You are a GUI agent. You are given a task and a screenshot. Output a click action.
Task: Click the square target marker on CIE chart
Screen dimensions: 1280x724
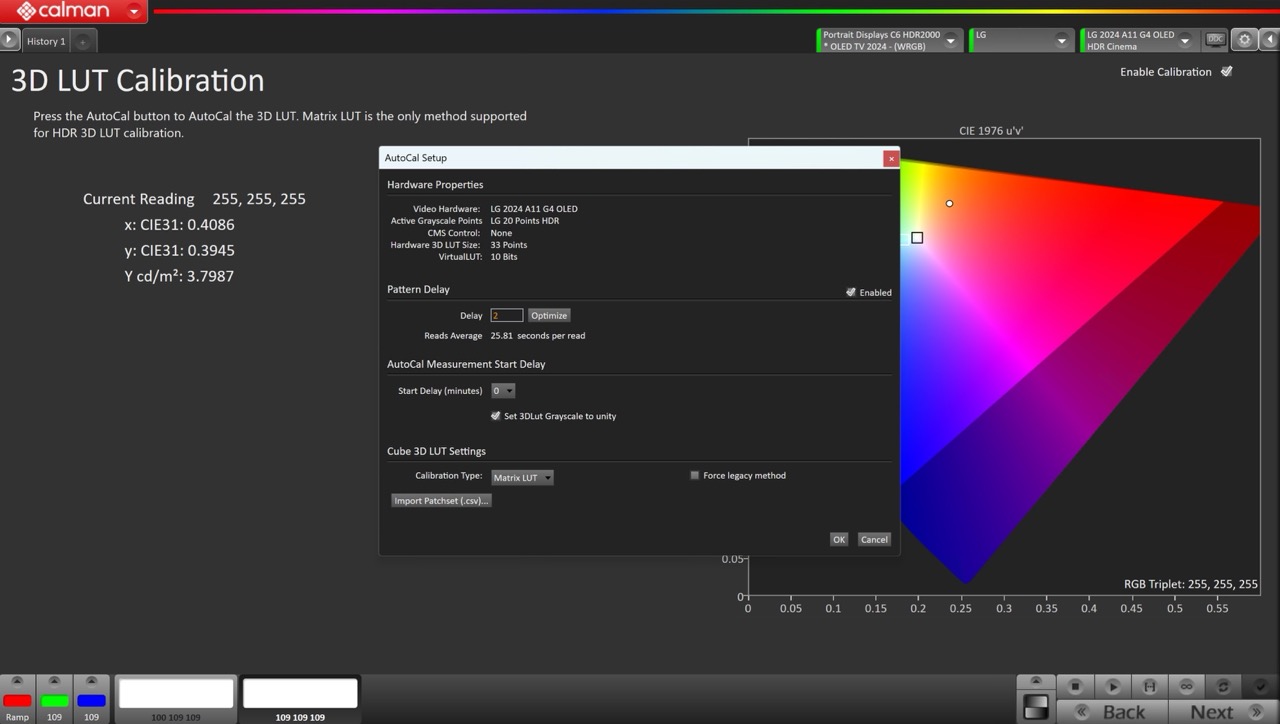[x=917, y=237]
